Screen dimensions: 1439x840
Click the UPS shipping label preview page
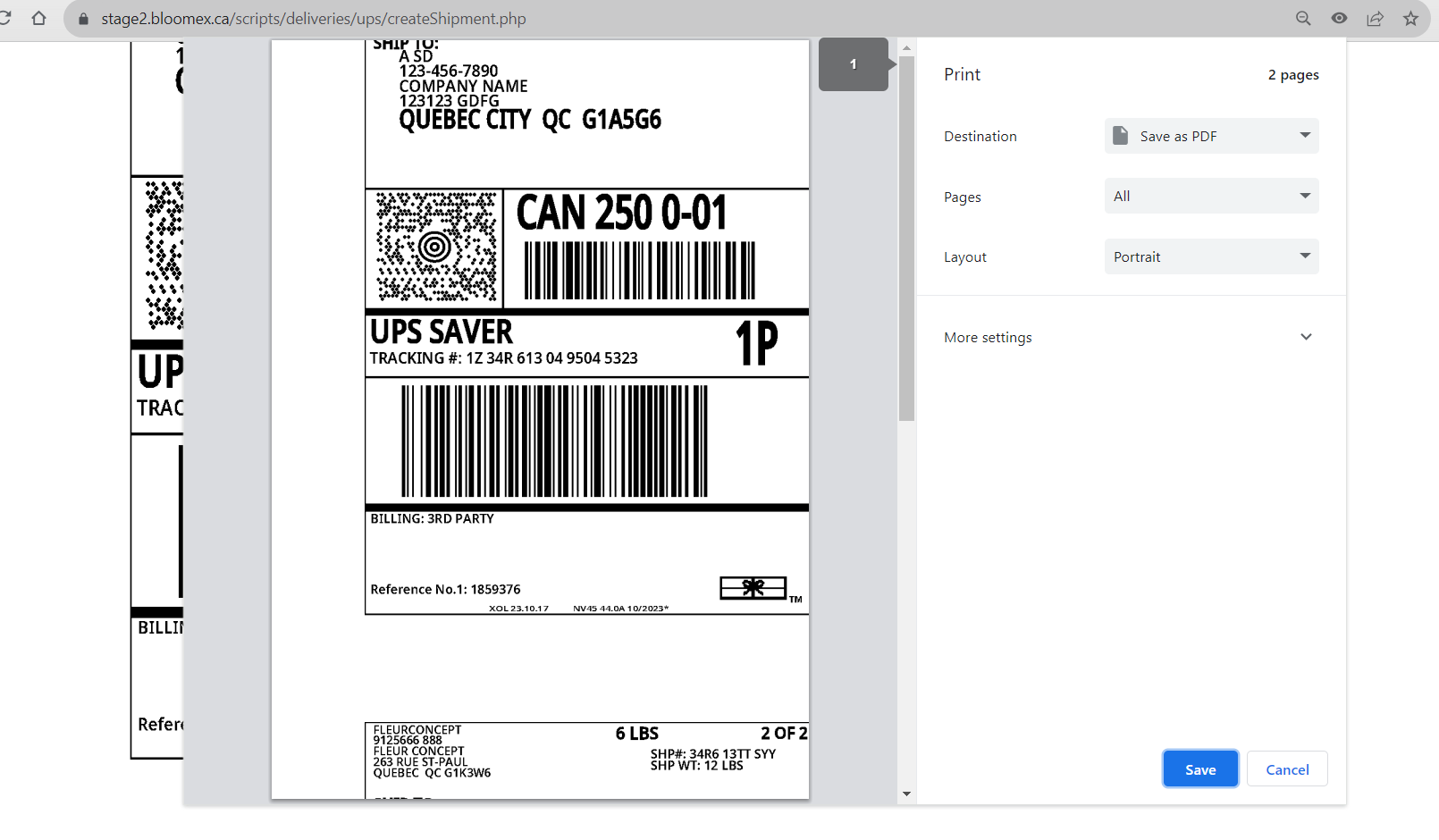pyautogui.click(x=540, y=418)
